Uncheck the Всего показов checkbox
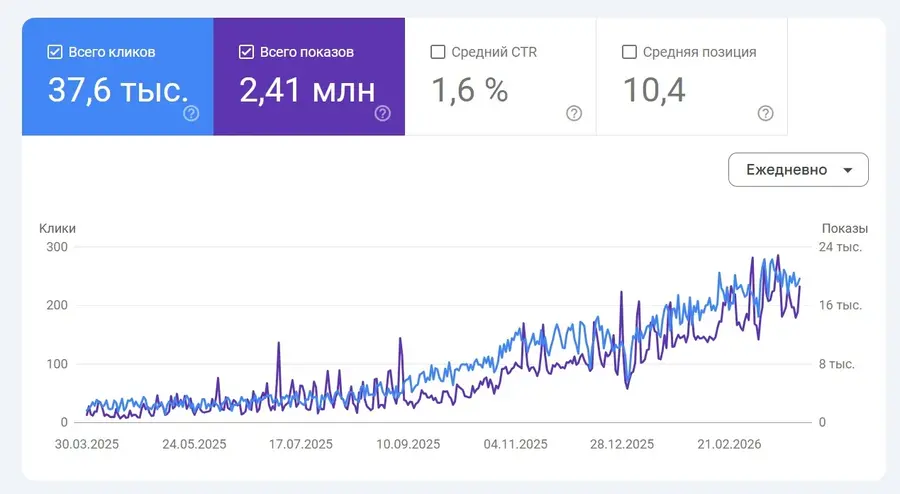Screen dimensions: 900x494 click(247, 52)
